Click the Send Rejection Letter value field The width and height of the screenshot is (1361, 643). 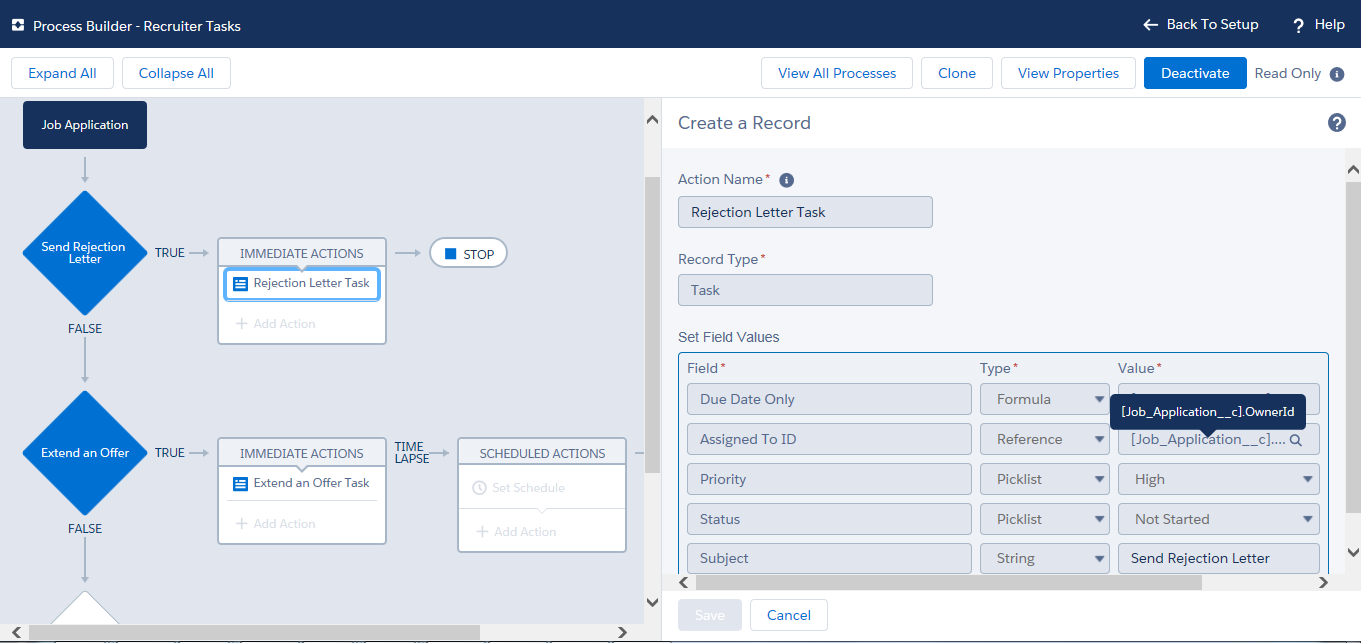1219,558
